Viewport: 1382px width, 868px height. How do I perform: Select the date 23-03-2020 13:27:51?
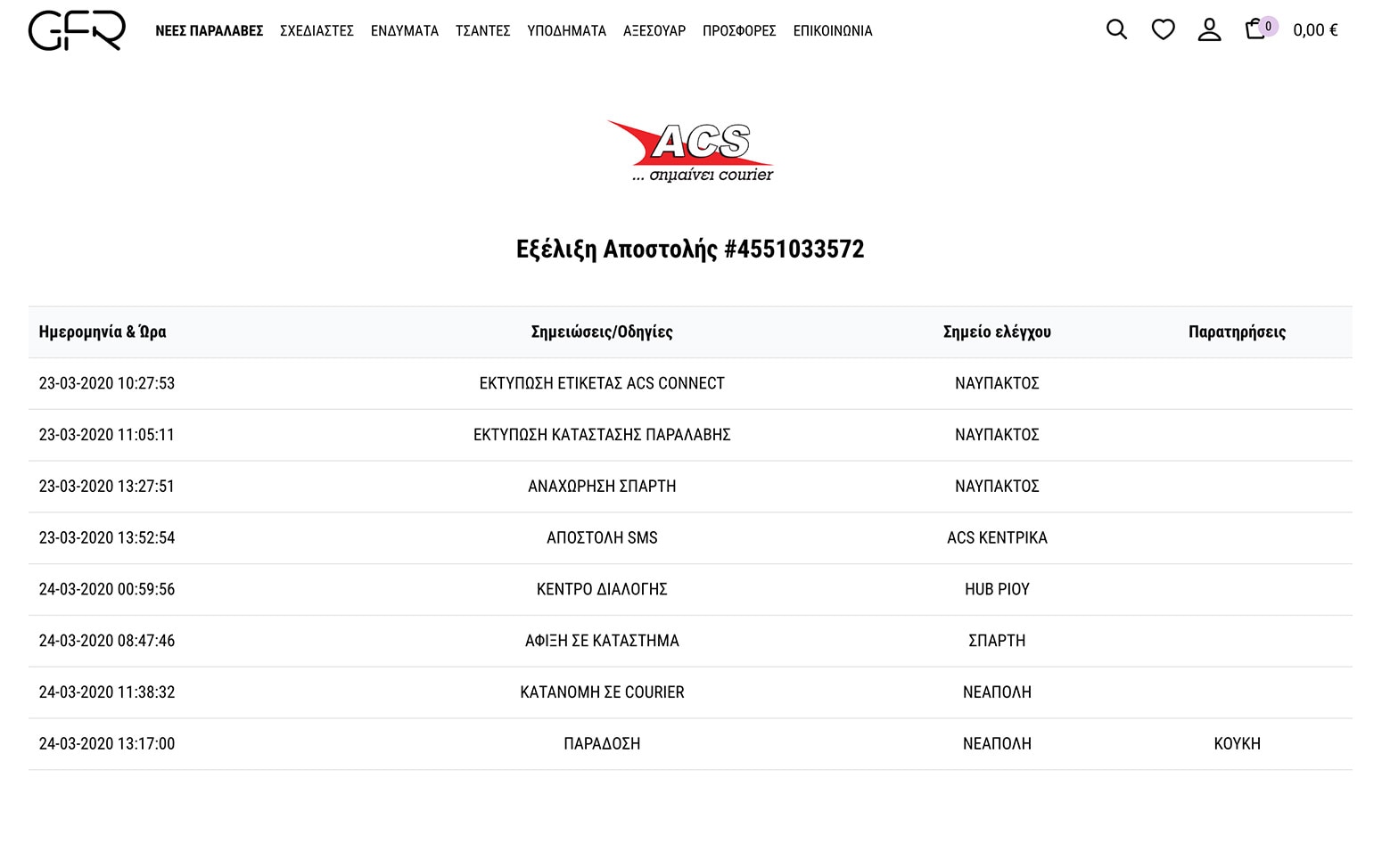(107, 487)
